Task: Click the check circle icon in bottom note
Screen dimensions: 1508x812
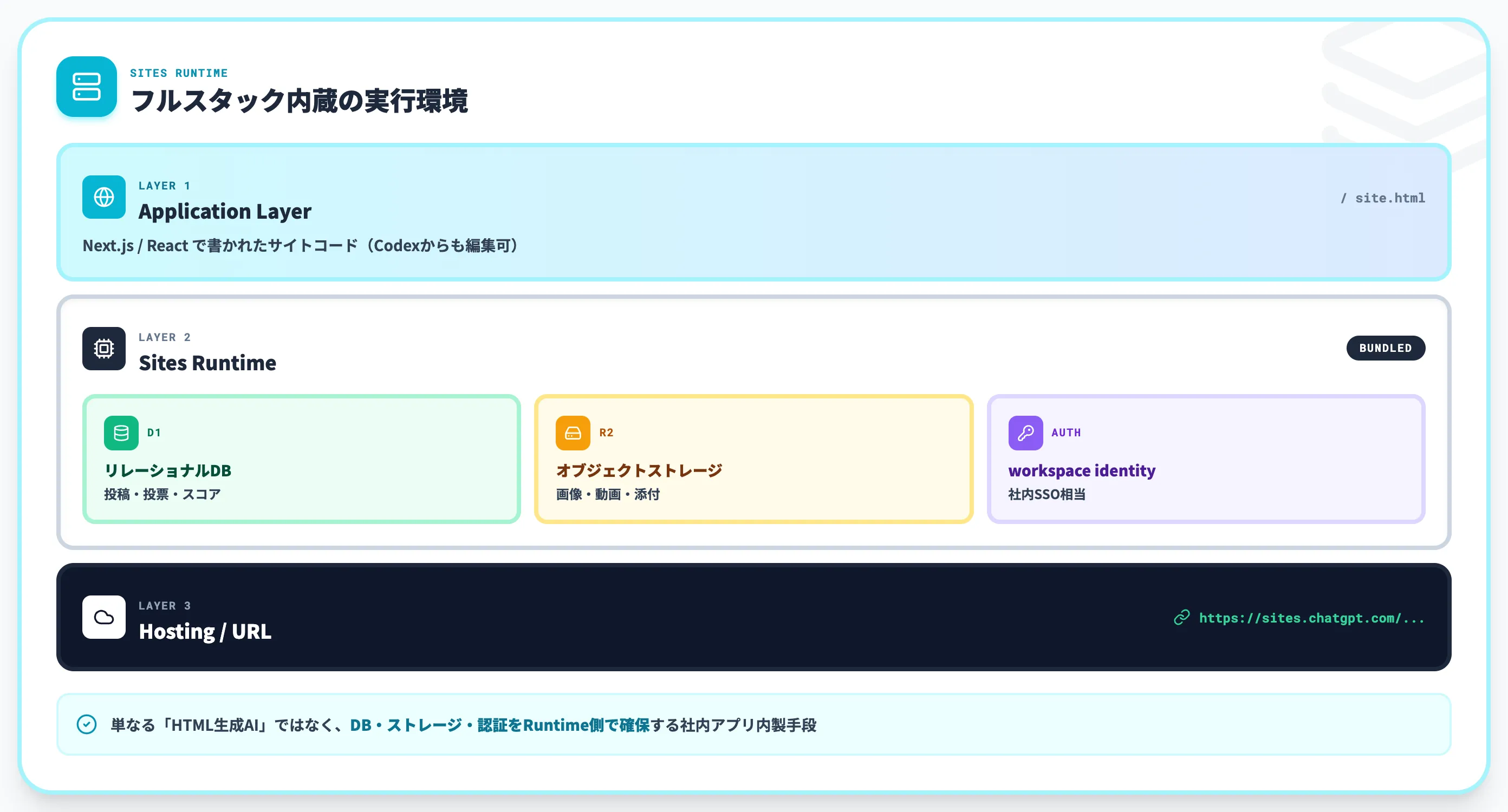Action: click(x=87, y=724)
